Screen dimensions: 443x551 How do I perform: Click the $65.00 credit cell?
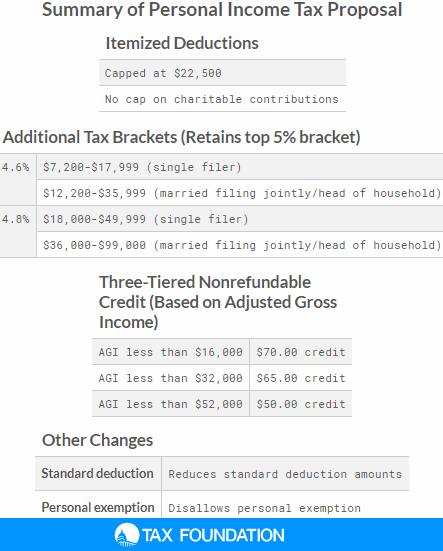tap(301, 377)
